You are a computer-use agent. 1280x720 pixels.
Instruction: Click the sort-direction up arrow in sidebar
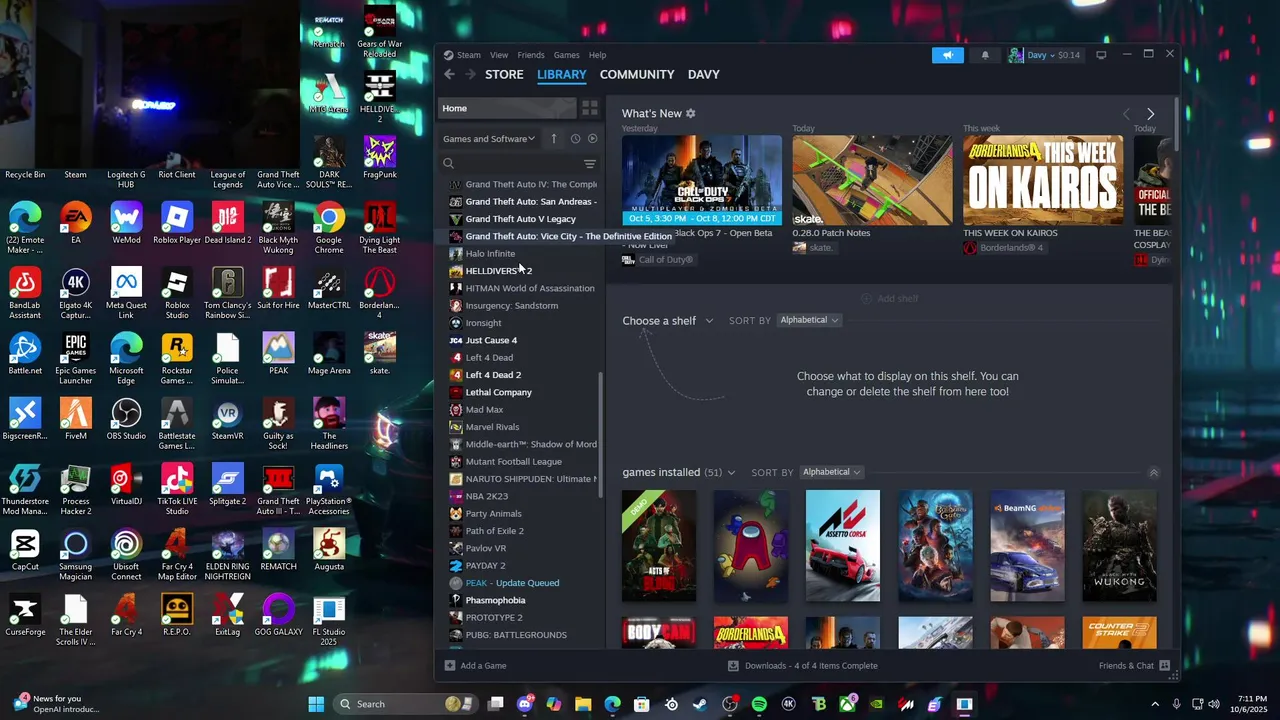point(554,139)
